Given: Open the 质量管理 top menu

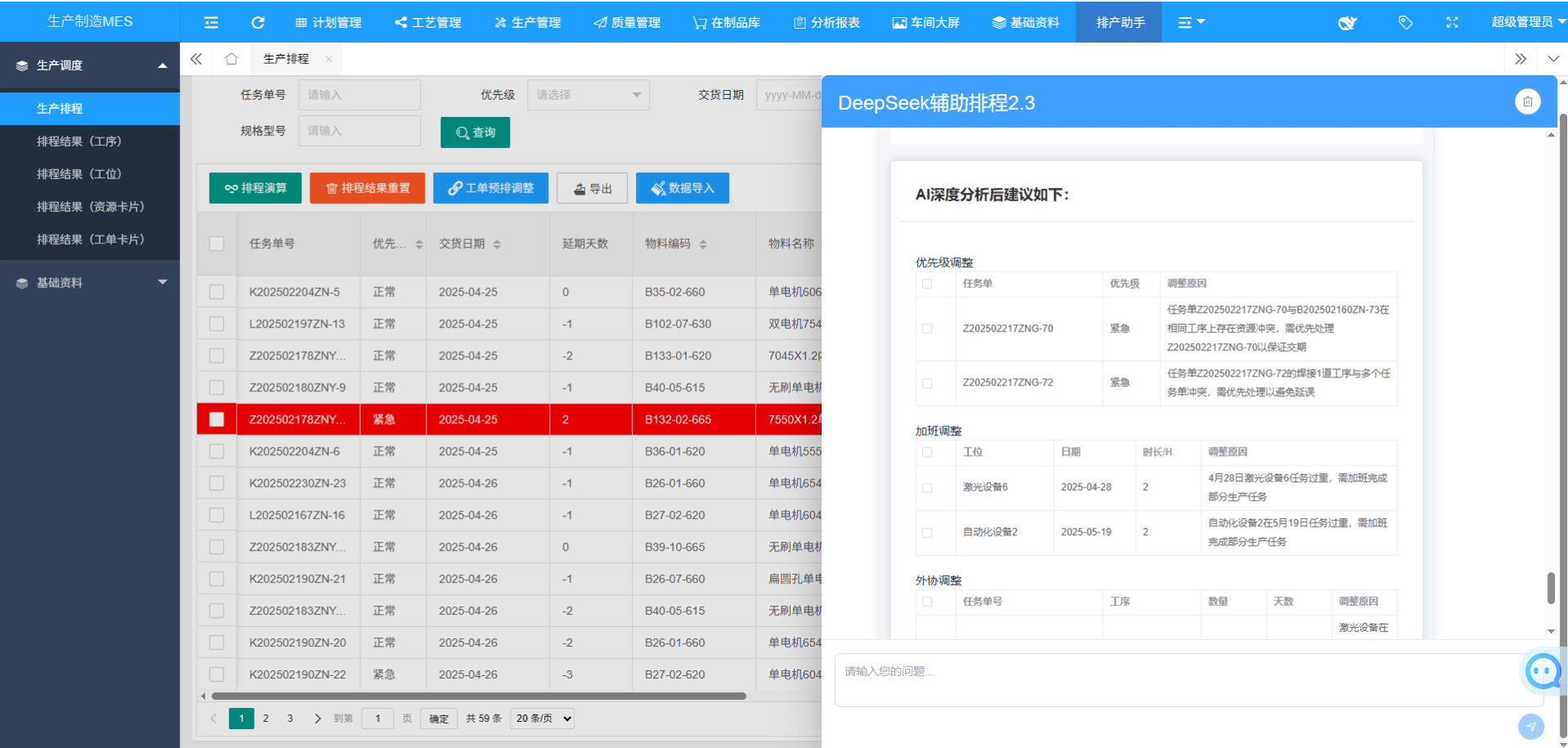Looking at the screenshot, I should click(x=627, y=22).
